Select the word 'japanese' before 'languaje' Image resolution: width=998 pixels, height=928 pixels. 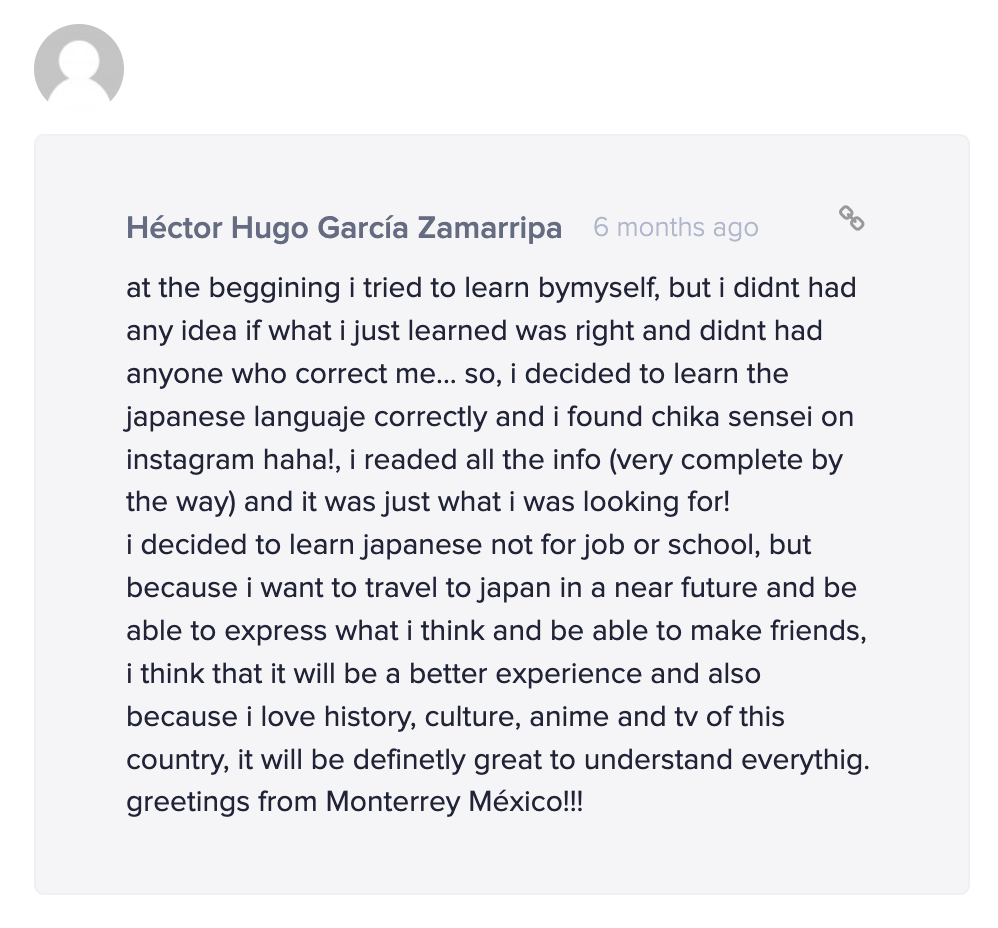pos(185,418)
